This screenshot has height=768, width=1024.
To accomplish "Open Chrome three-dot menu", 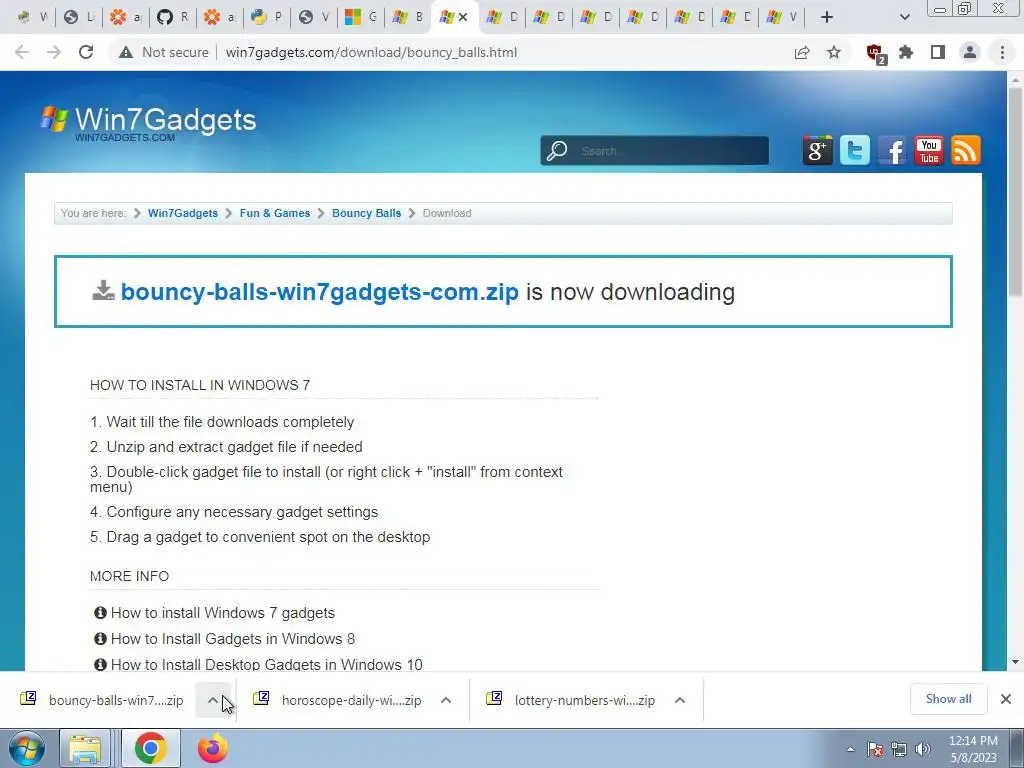I will (1002, 52).
